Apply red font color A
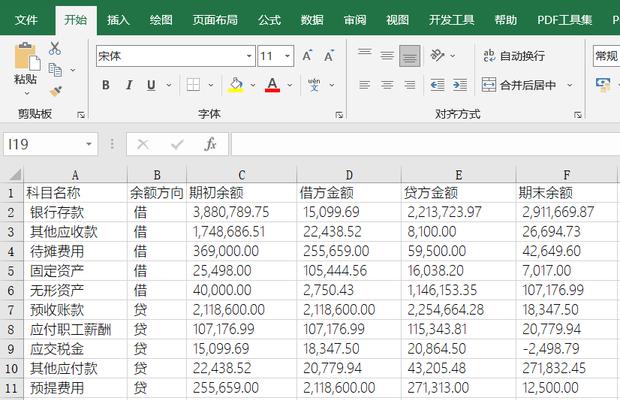Viewport: 620px width, 400px height. coord(272,85)
